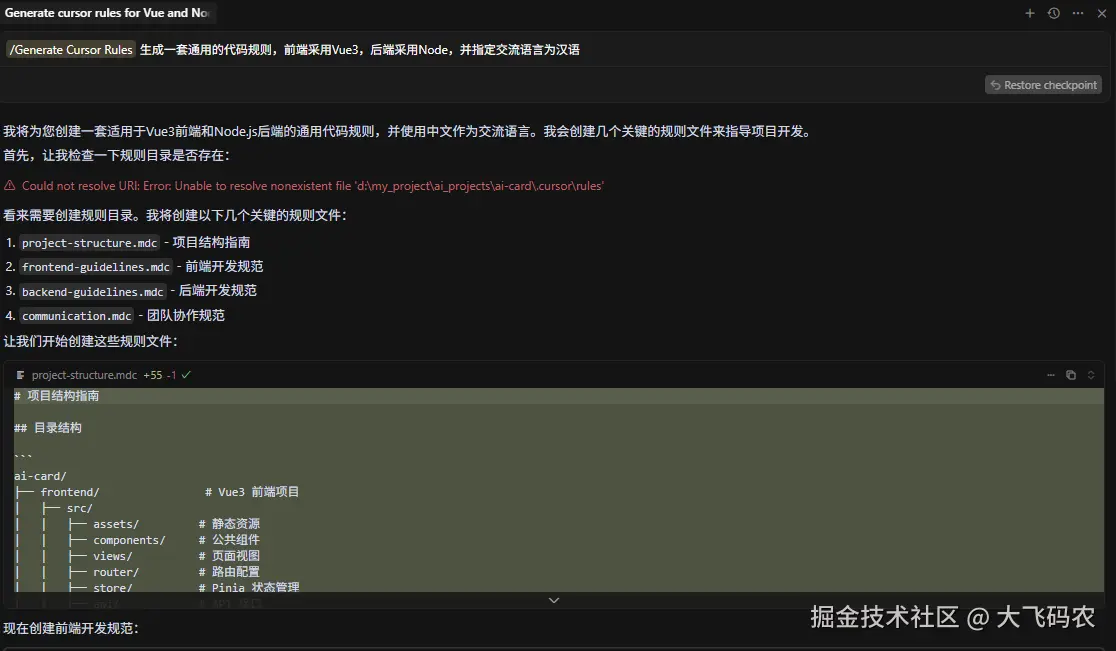Open more options ellipsis in chat header
The height and width of the screenshot is (651, 1116).
pos(1078,13)
